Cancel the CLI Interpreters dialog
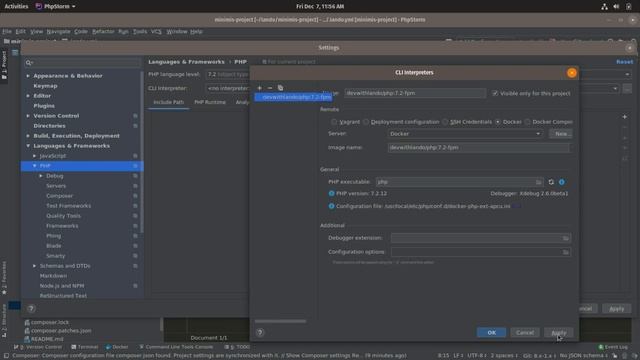Viewport: 640px width, 360px height. click(525, 333)
